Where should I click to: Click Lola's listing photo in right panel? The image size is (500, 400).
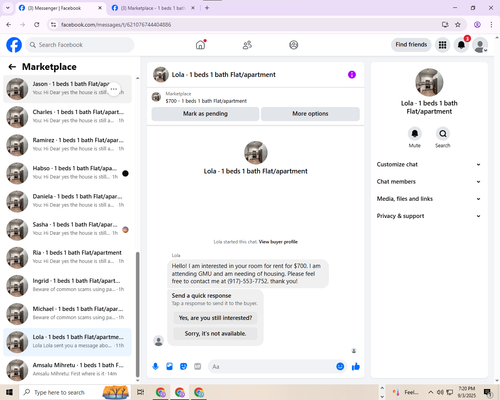pos(429,82)
